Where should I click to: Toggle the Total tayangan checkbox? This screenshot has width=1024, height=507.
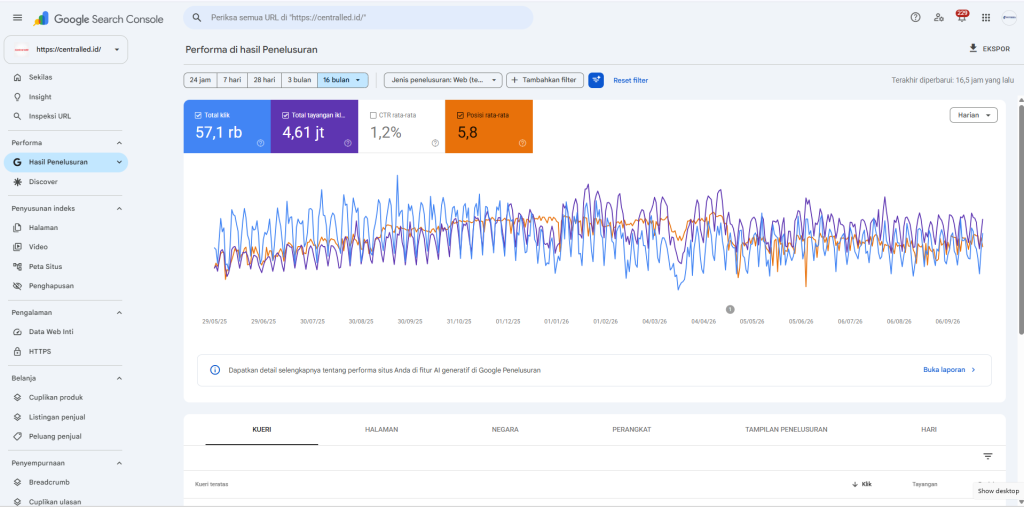click(285, 115)
